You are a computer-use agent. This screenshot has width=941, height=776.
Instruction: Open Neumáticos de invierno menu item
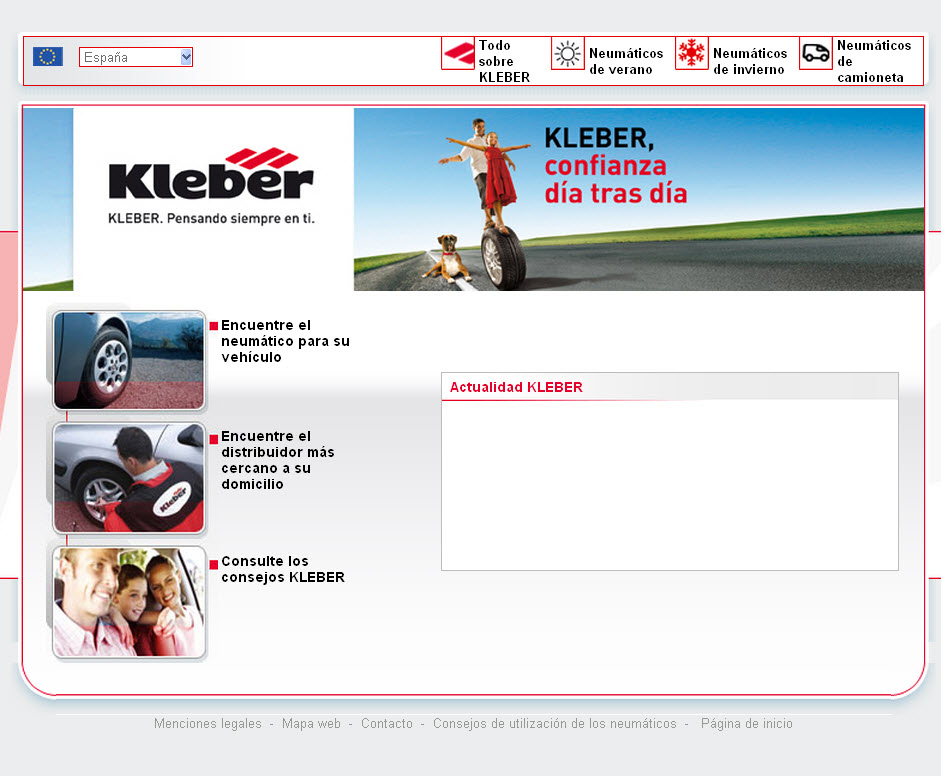tap(750, 61)
